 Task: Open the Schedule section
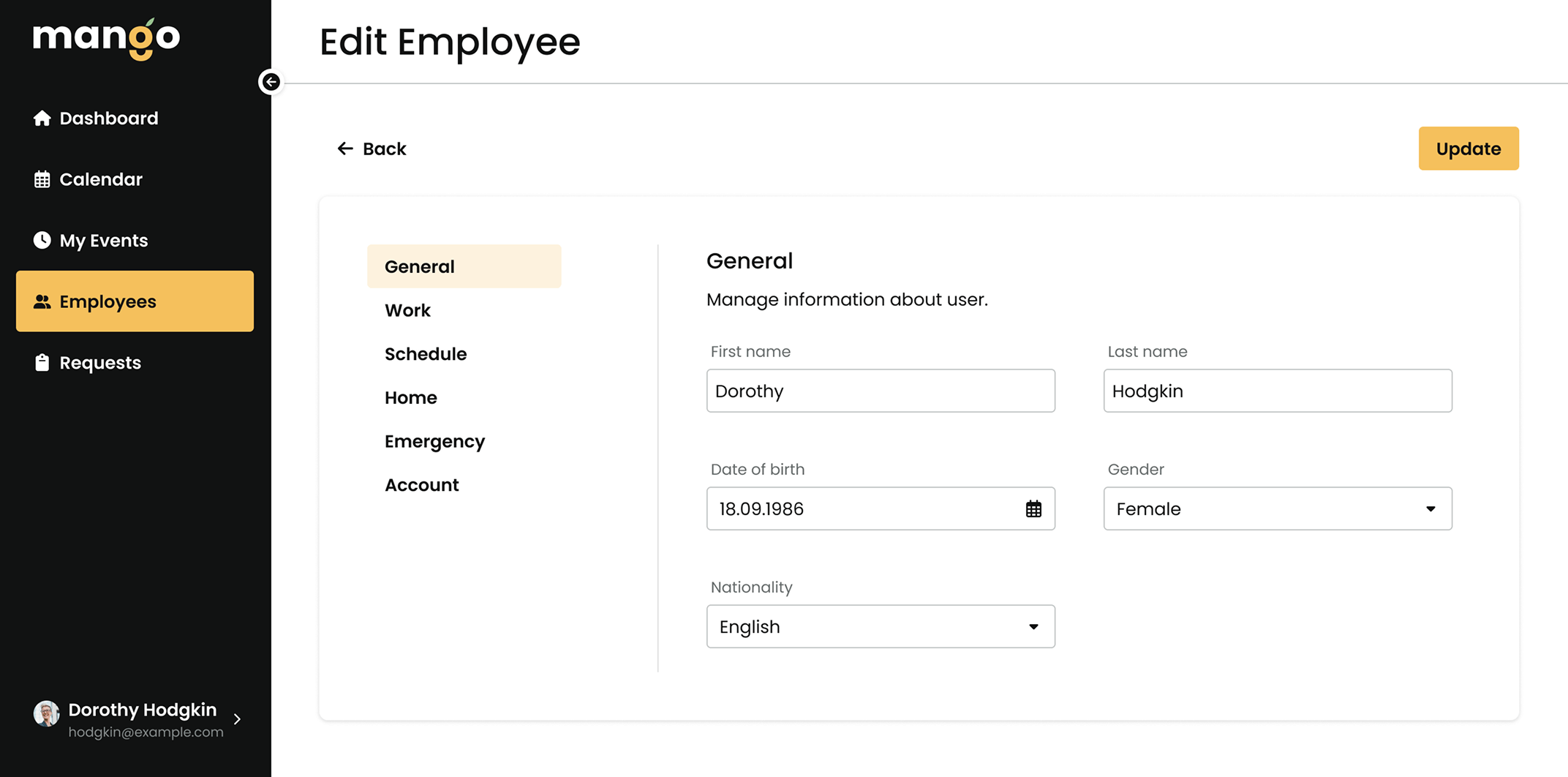click(x=426, y=353)
